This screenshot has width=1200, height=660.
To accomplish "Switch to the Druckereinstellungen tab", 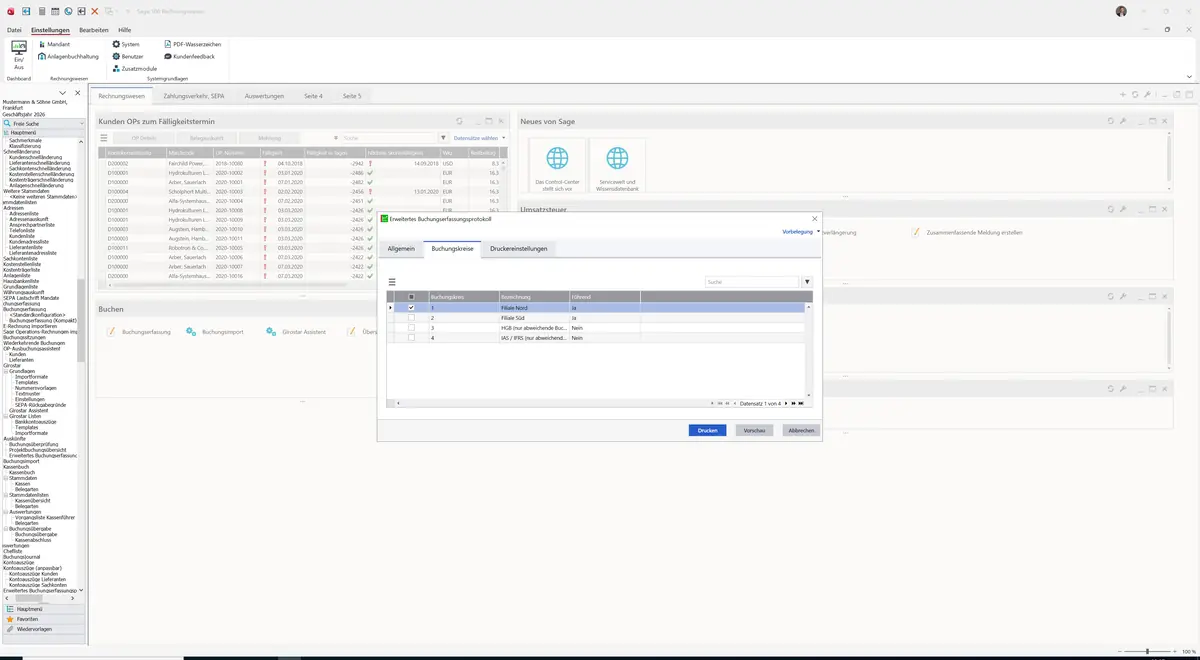I will tap(518, 248).
